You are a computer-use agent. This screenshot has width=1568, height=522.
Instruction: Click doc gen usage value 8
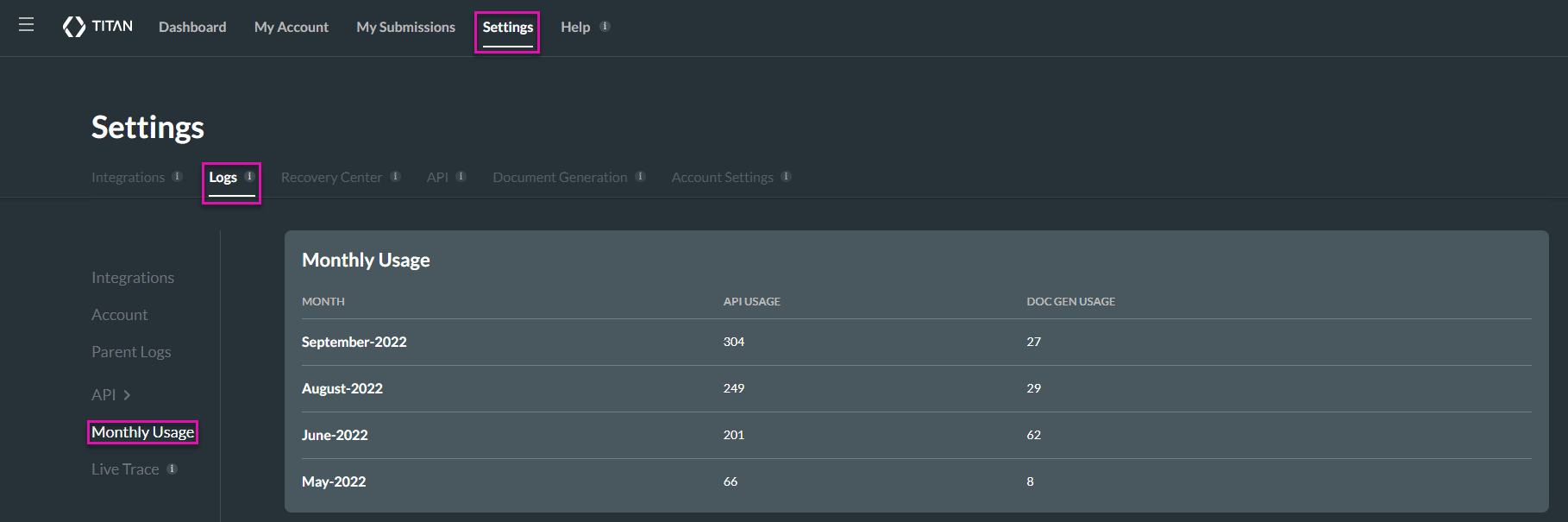(x=1030, y=481)
